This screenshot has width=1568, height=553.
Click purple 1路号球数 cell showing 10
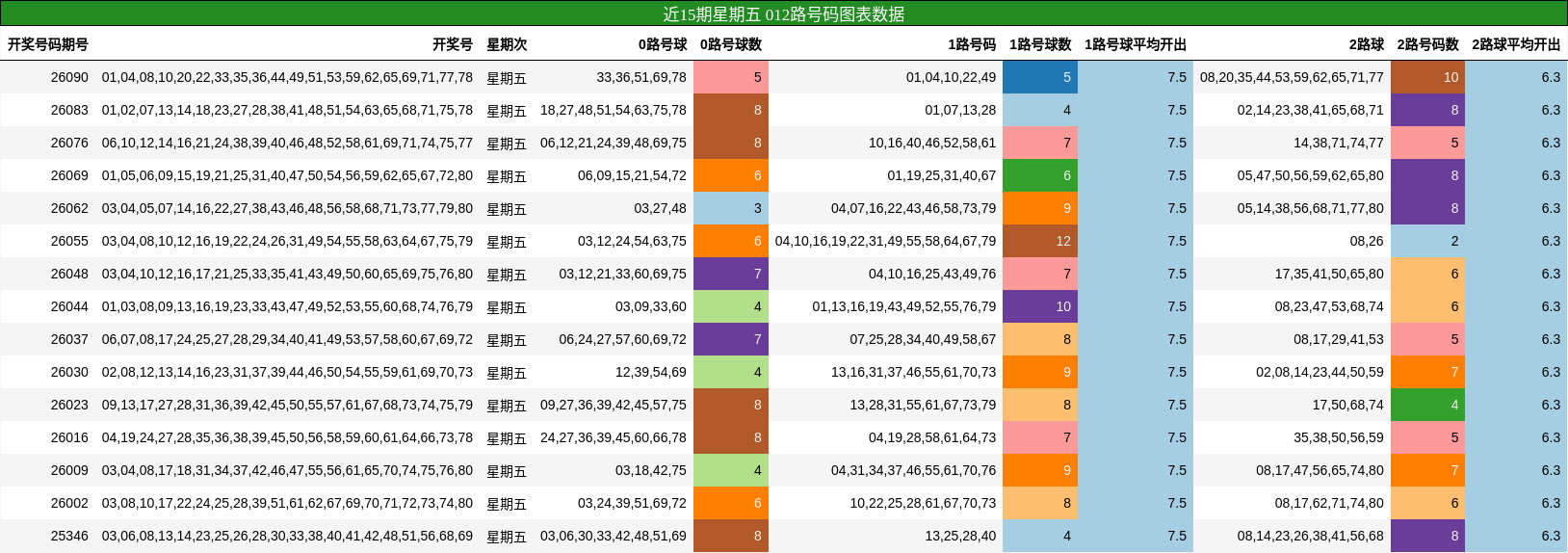pos(1040,306)
